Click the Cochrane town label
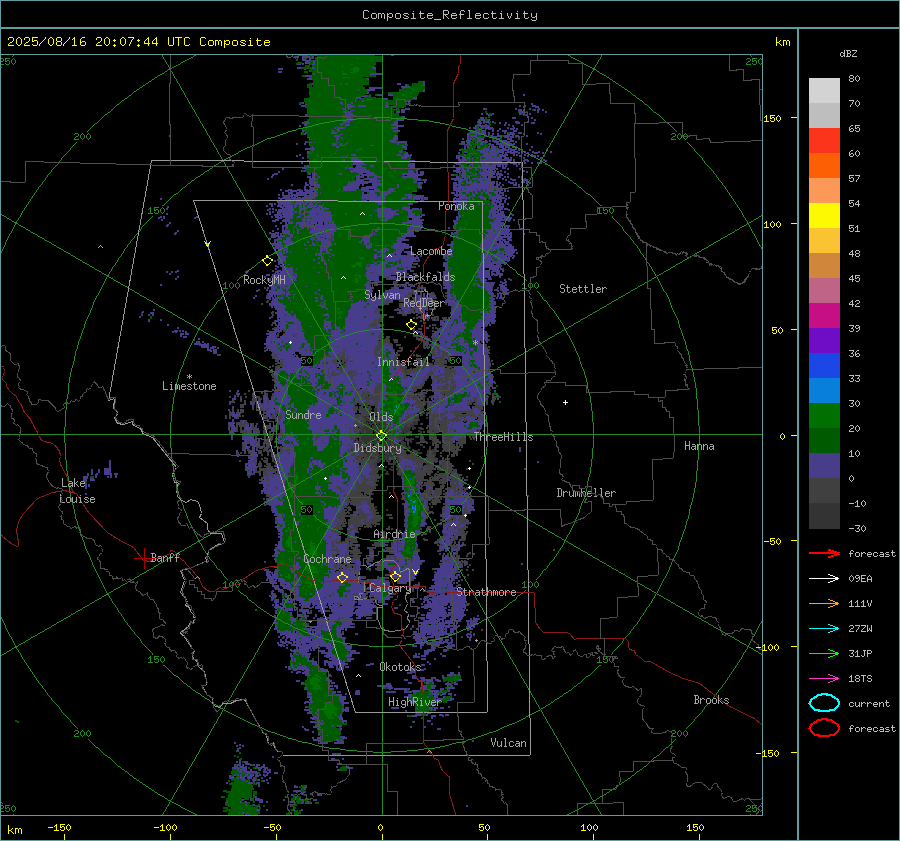 coord(327,559)
